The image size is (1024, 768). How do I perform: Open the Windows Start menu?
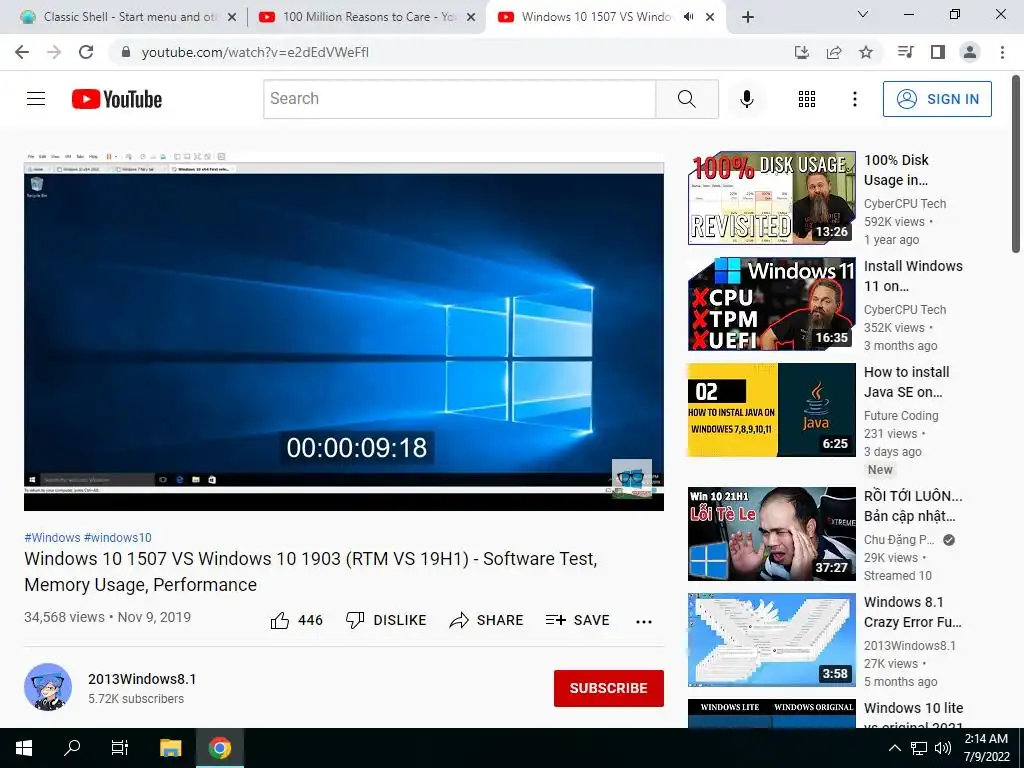coord(24,748)
